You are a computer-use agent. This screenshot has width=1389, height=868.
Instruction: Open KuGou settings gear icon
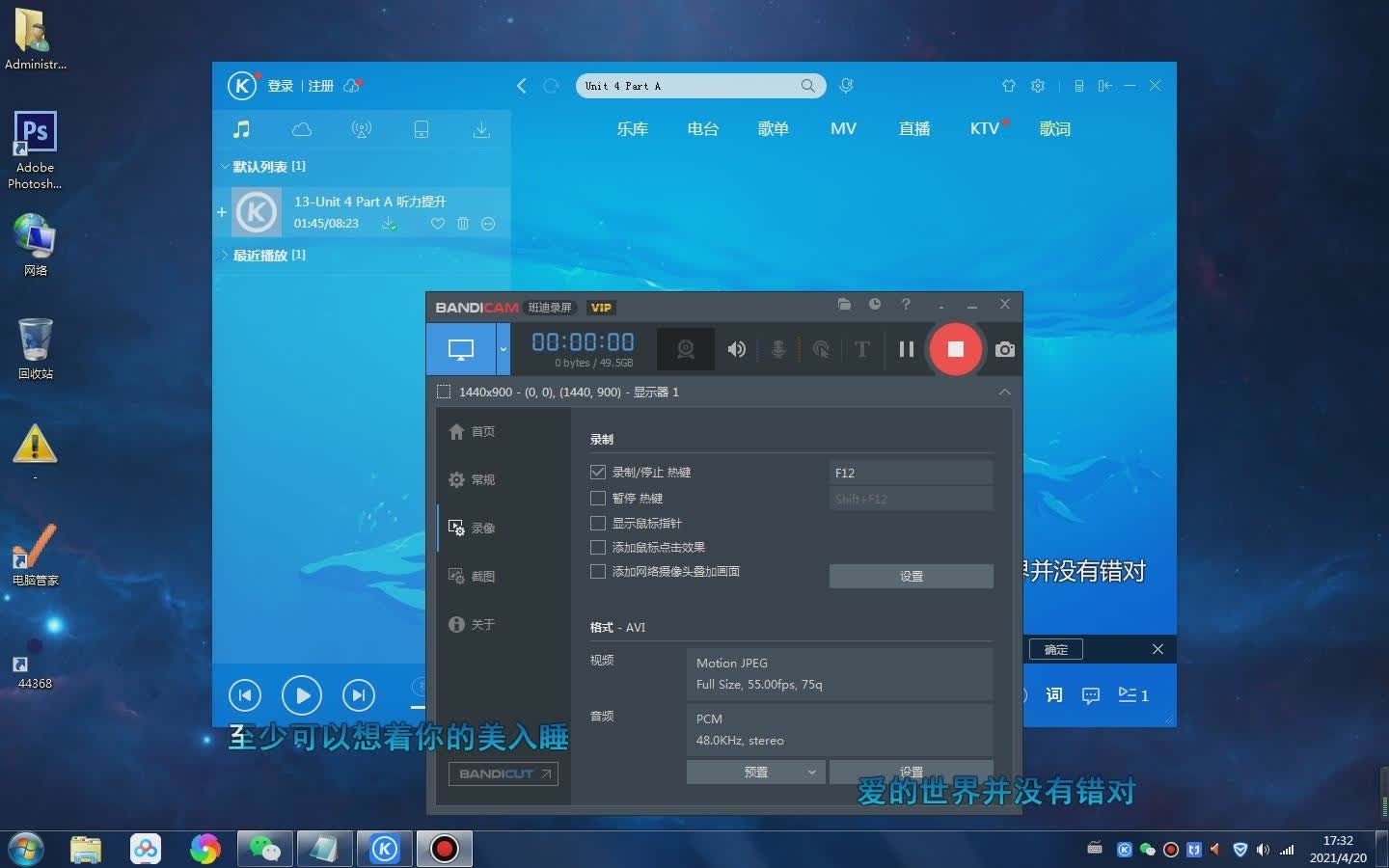[x=1038, y=86]
